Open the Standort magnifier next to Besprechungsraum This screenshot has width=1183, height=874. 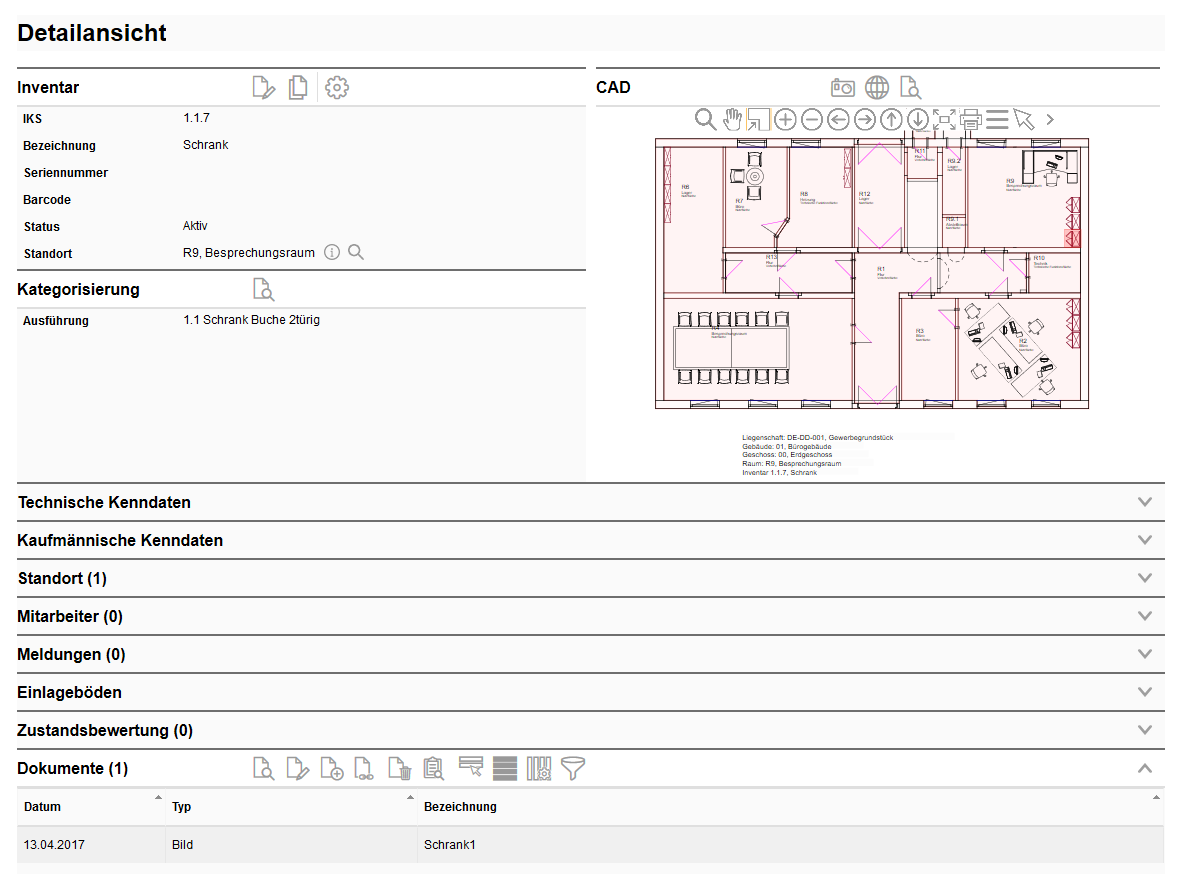356,253
